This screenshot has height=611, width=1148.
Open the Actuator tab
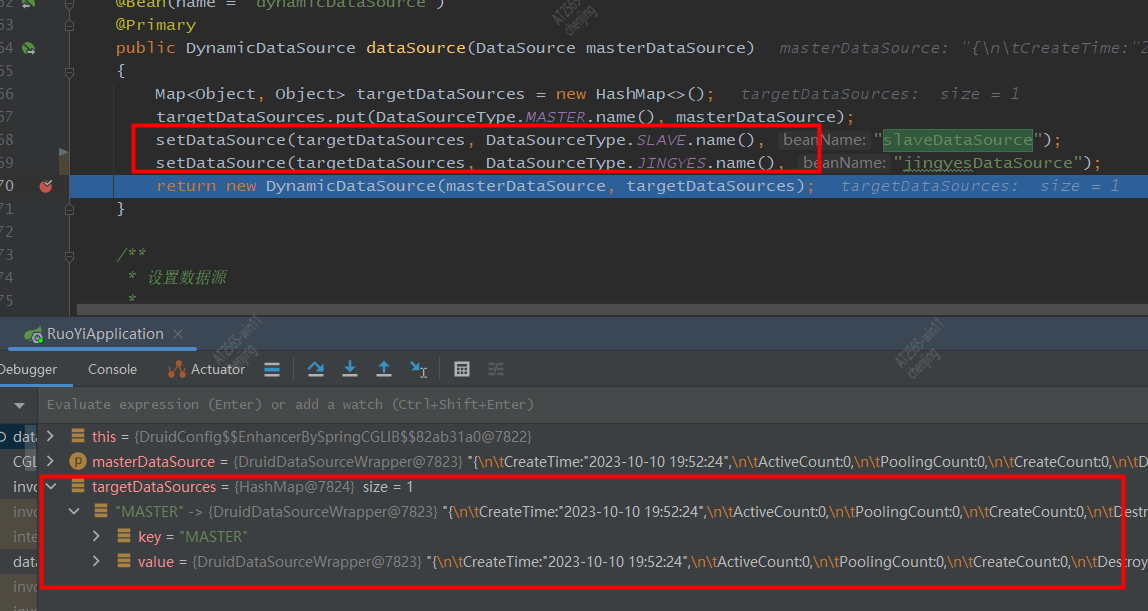[207, 370]
